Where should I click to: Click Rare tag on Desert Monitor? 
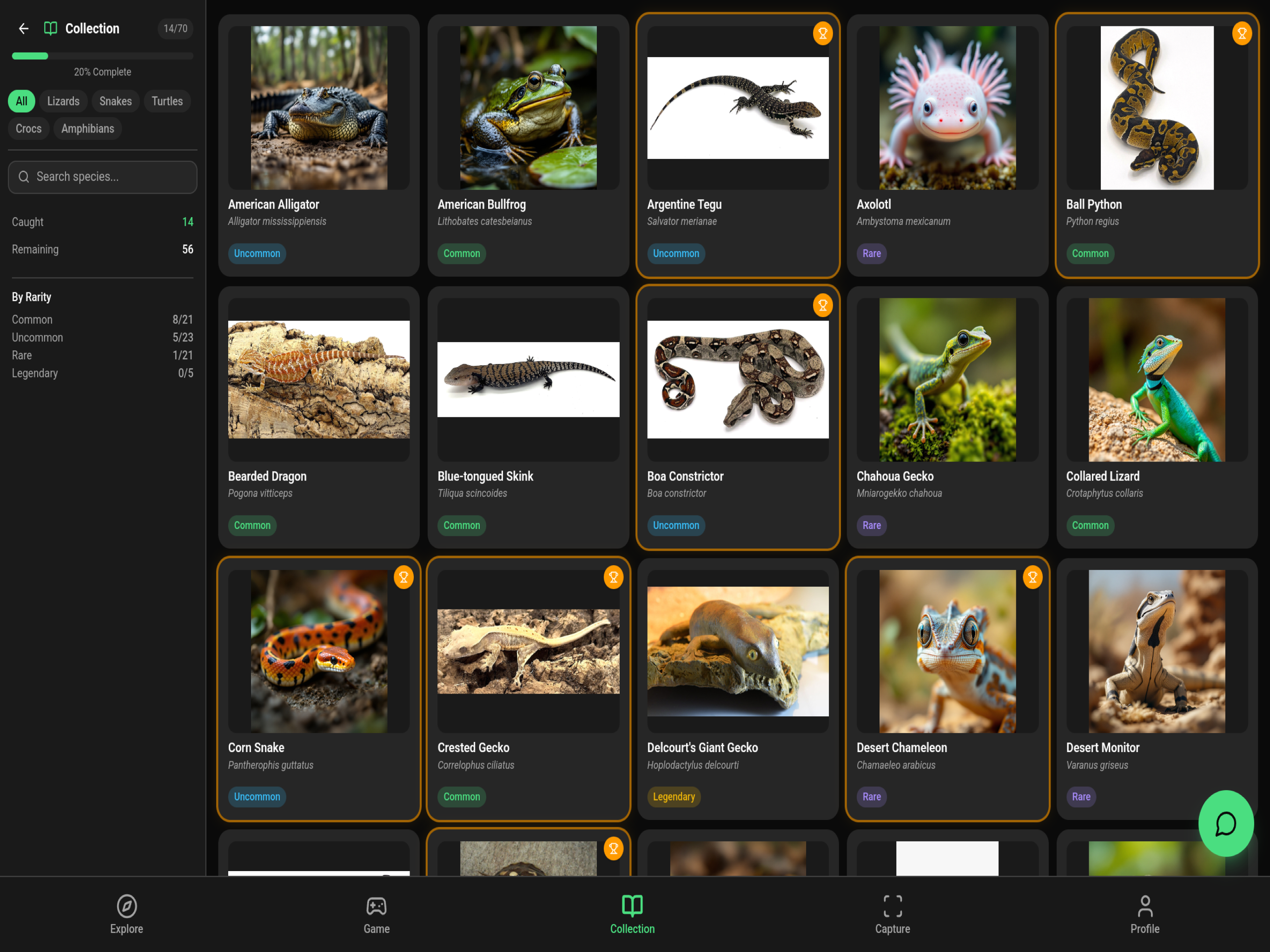(1080, 797)
